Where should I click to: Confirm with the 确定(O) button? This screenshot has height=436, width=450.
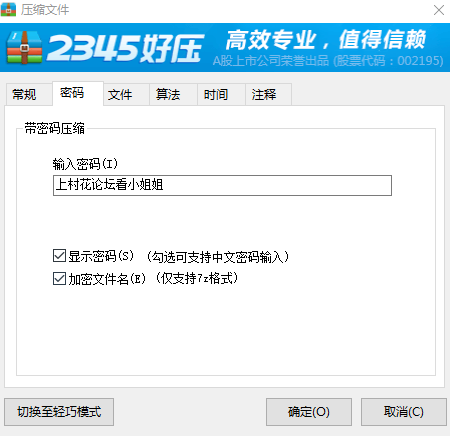pyautogui.click(x=309, y=412)
